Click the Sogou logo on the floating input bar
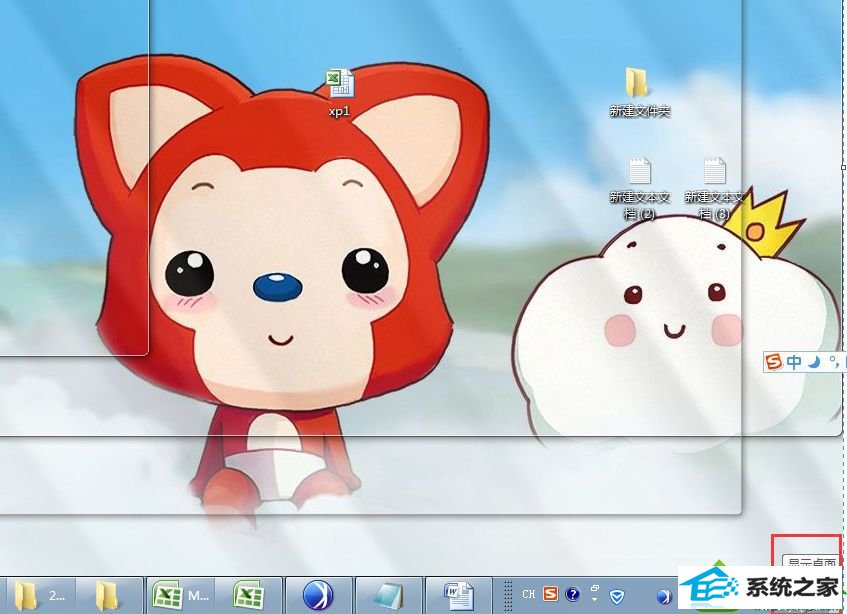The width and height of the screenshot is (847, 614). (774, 362)
